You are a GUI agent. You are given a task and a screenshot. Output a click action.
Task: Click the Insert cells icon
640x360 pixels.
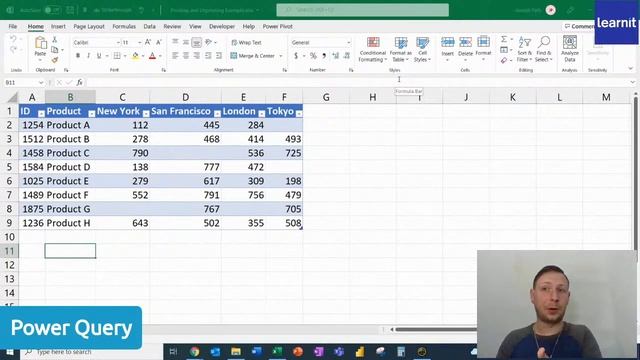coord(447,42)
